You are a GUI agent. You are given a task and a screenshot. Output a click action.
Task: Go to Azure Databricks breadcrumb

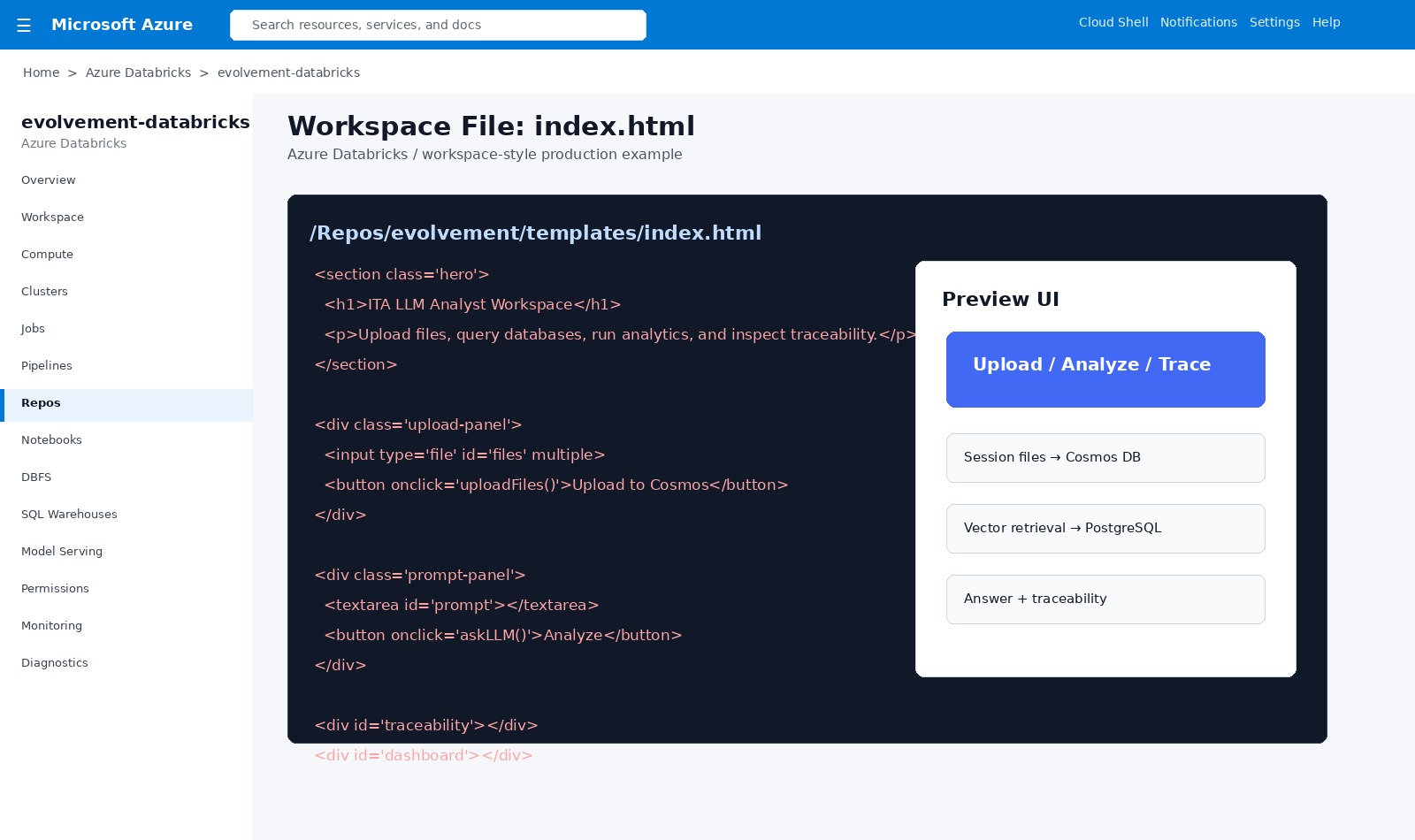tap(138, 73)
